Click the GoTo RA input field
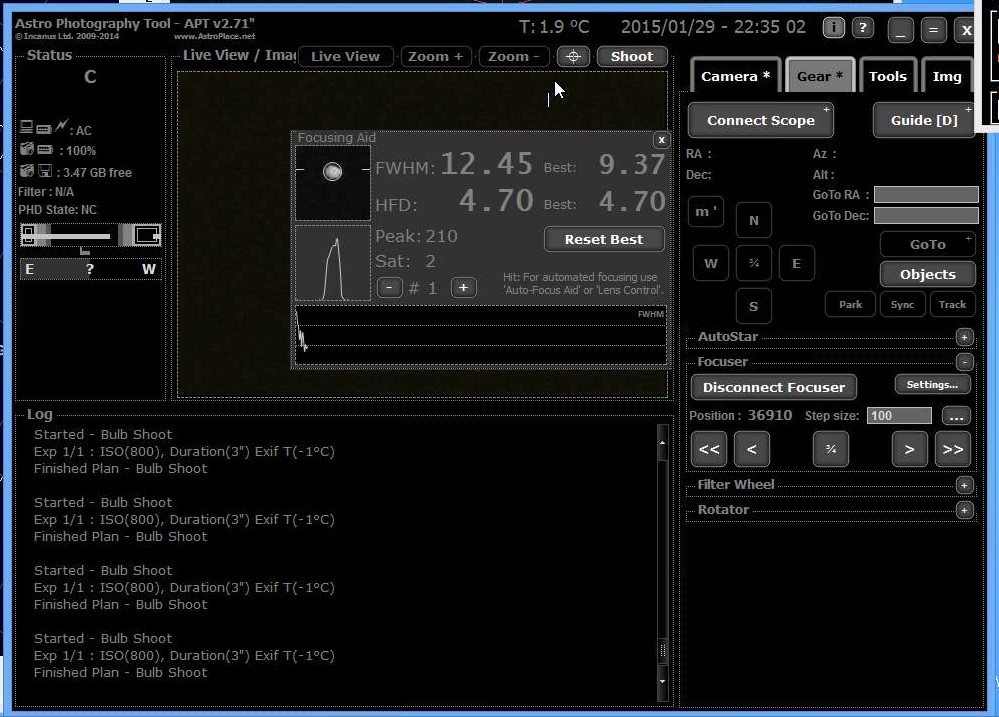This screenshot has width=999, height=717. coord(926,195)
